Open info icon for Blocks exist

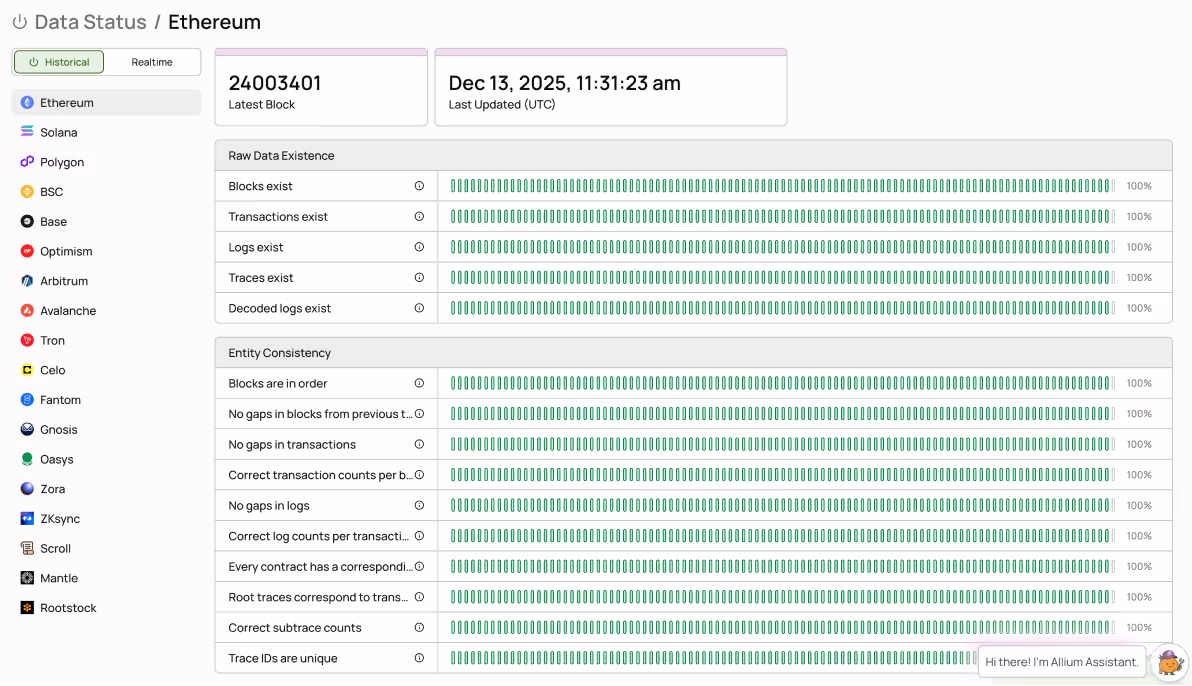point(419,186)
